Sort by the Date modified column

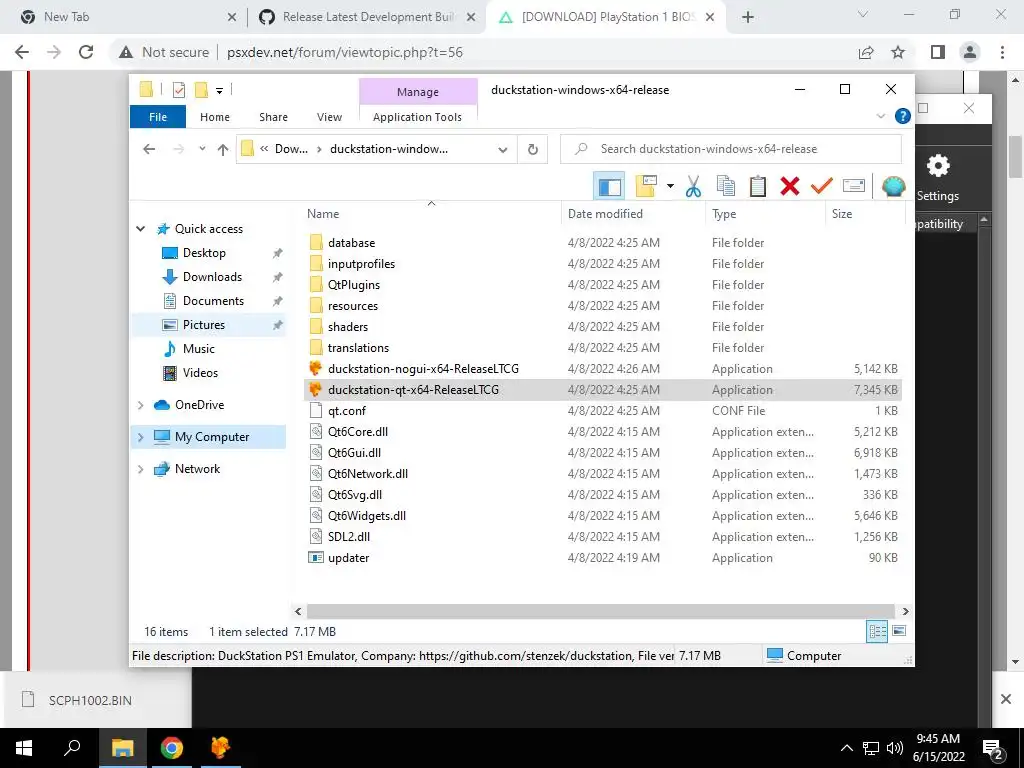coord(605,214)
